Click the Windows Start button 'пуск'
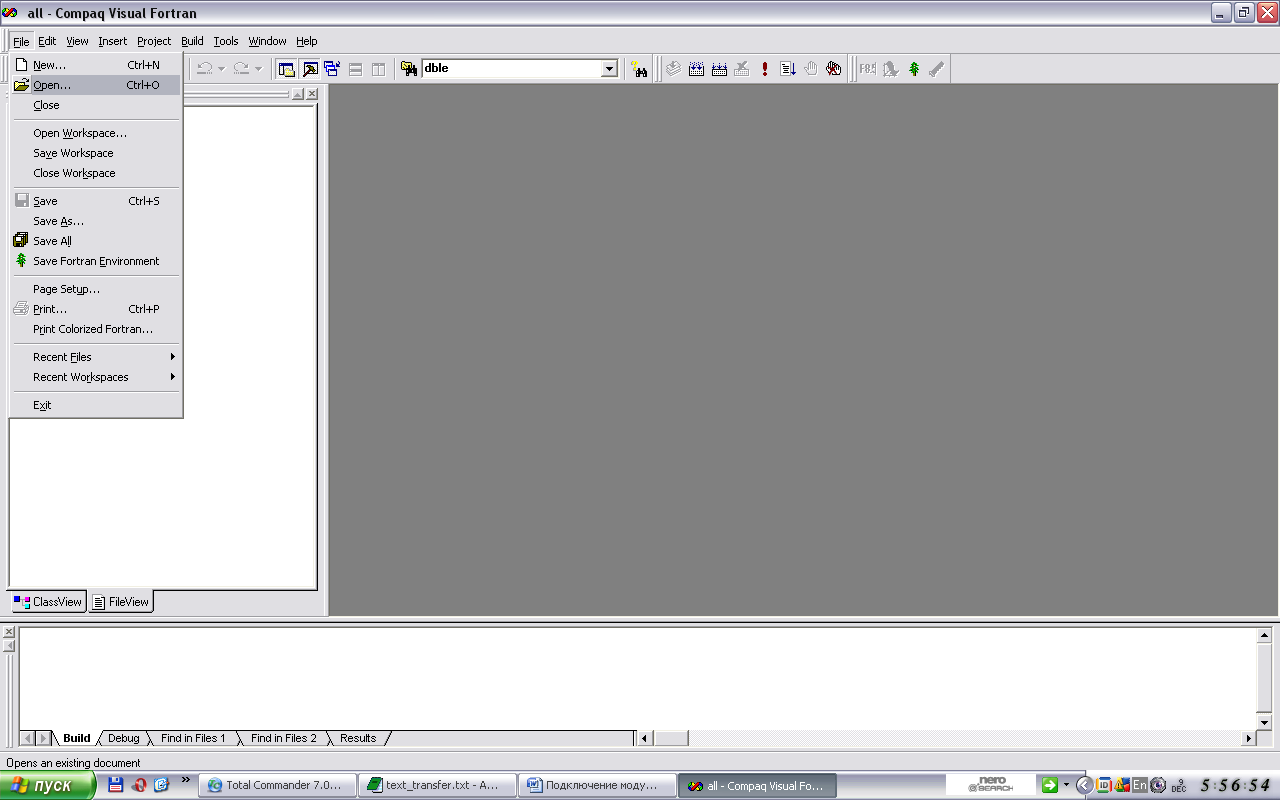The width and height of the screenshot is (1280, 800). click(x=47, y=785)
